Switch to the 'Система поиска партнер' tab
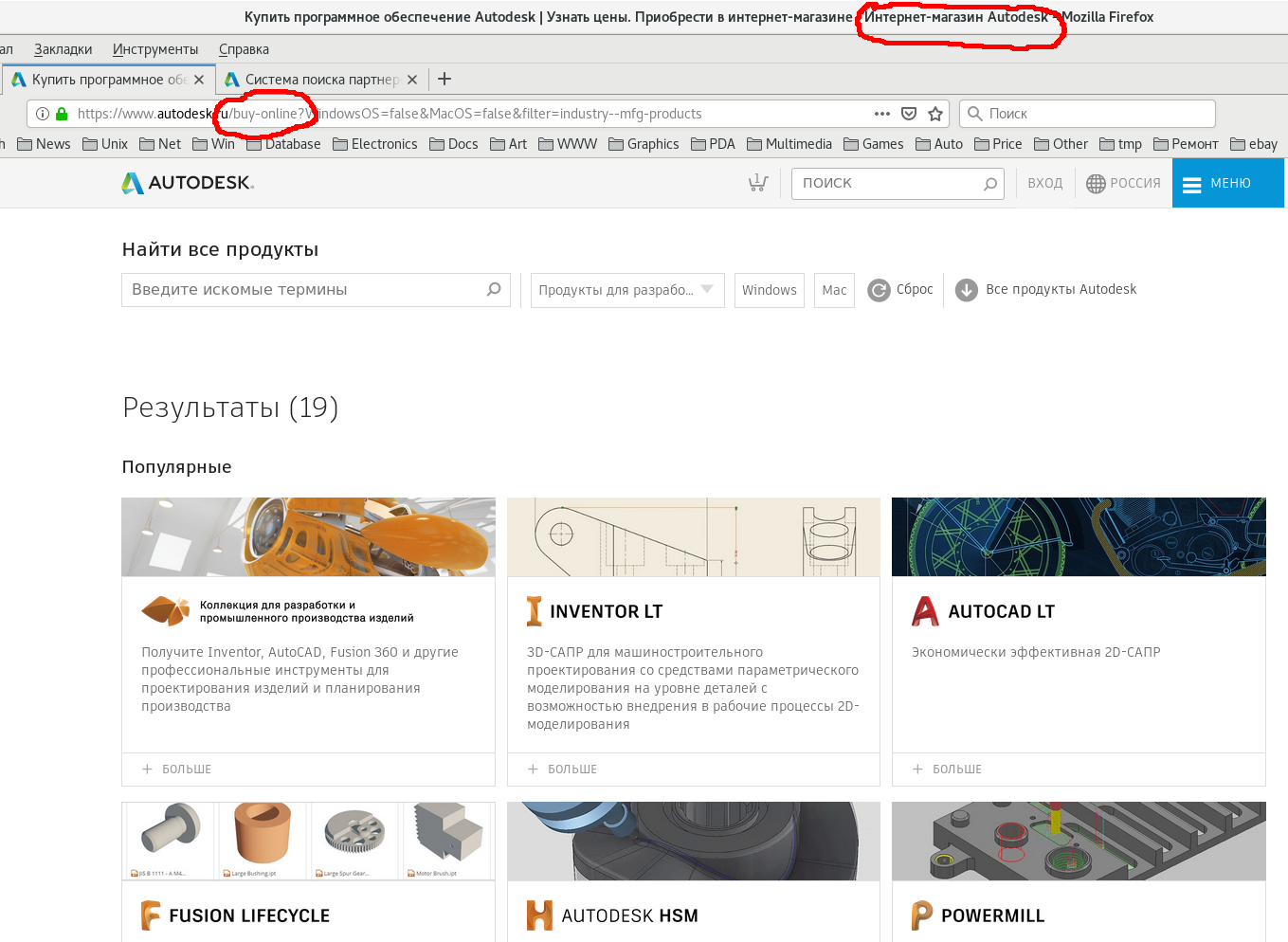Image resolution: width=1288 pixels, height=942 pixels. click(322, 80)
